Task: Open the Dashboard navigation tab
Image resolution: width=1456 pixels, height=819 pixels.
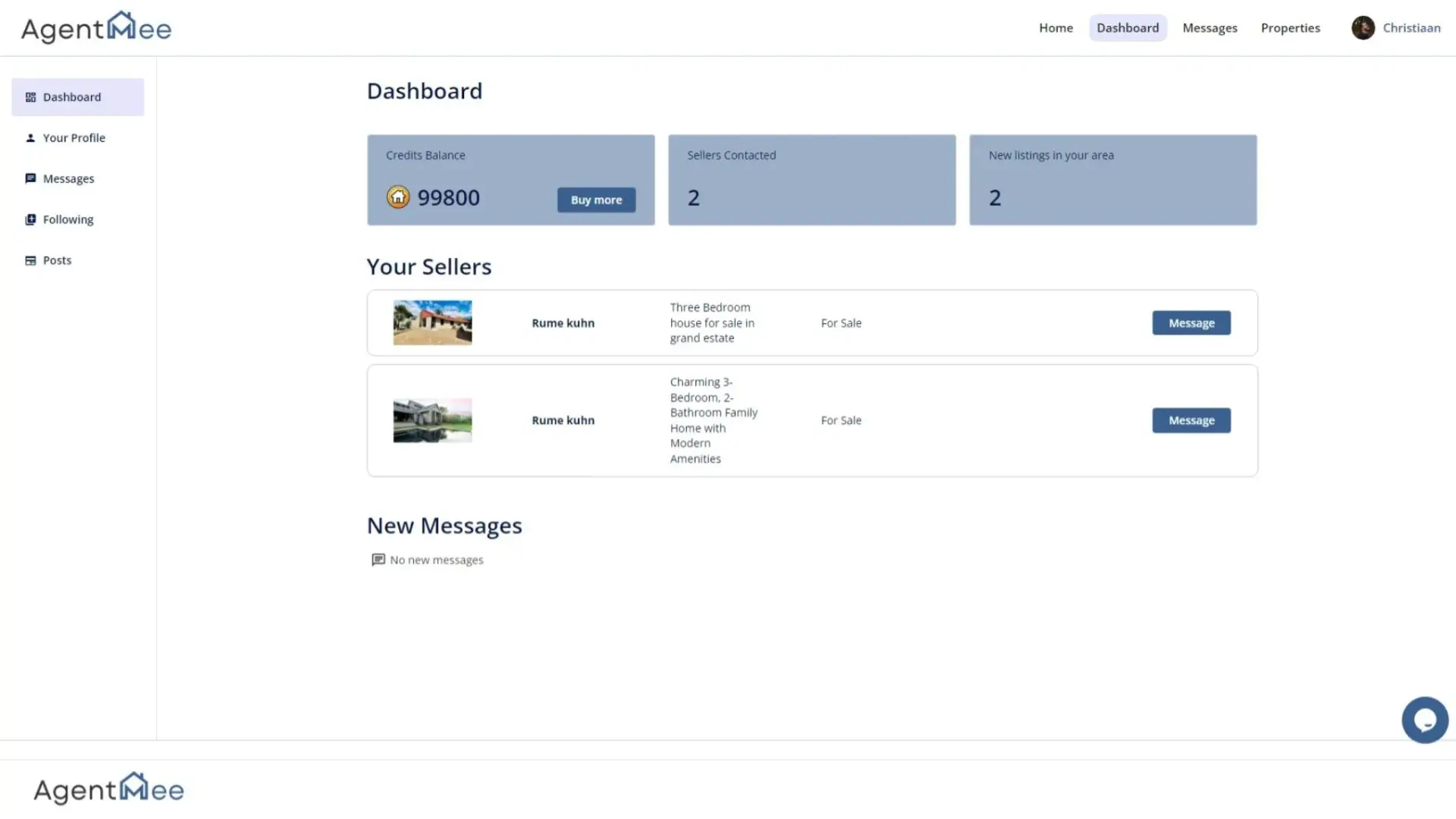Action: [1127, 27]
